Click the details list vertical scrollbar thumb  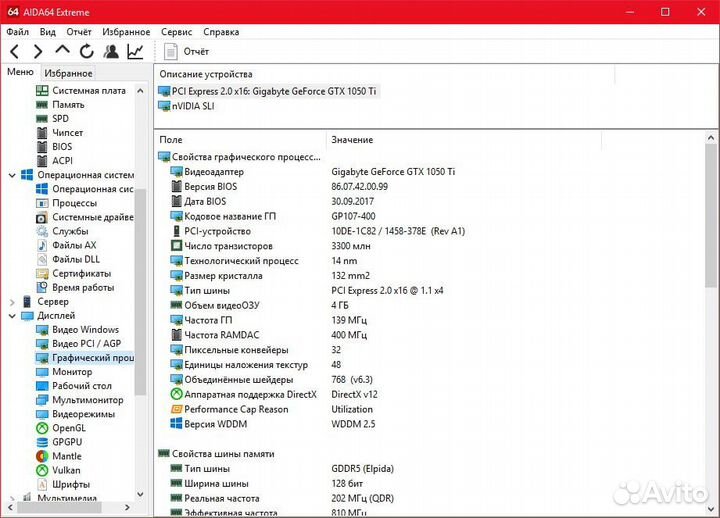point(711,216)
